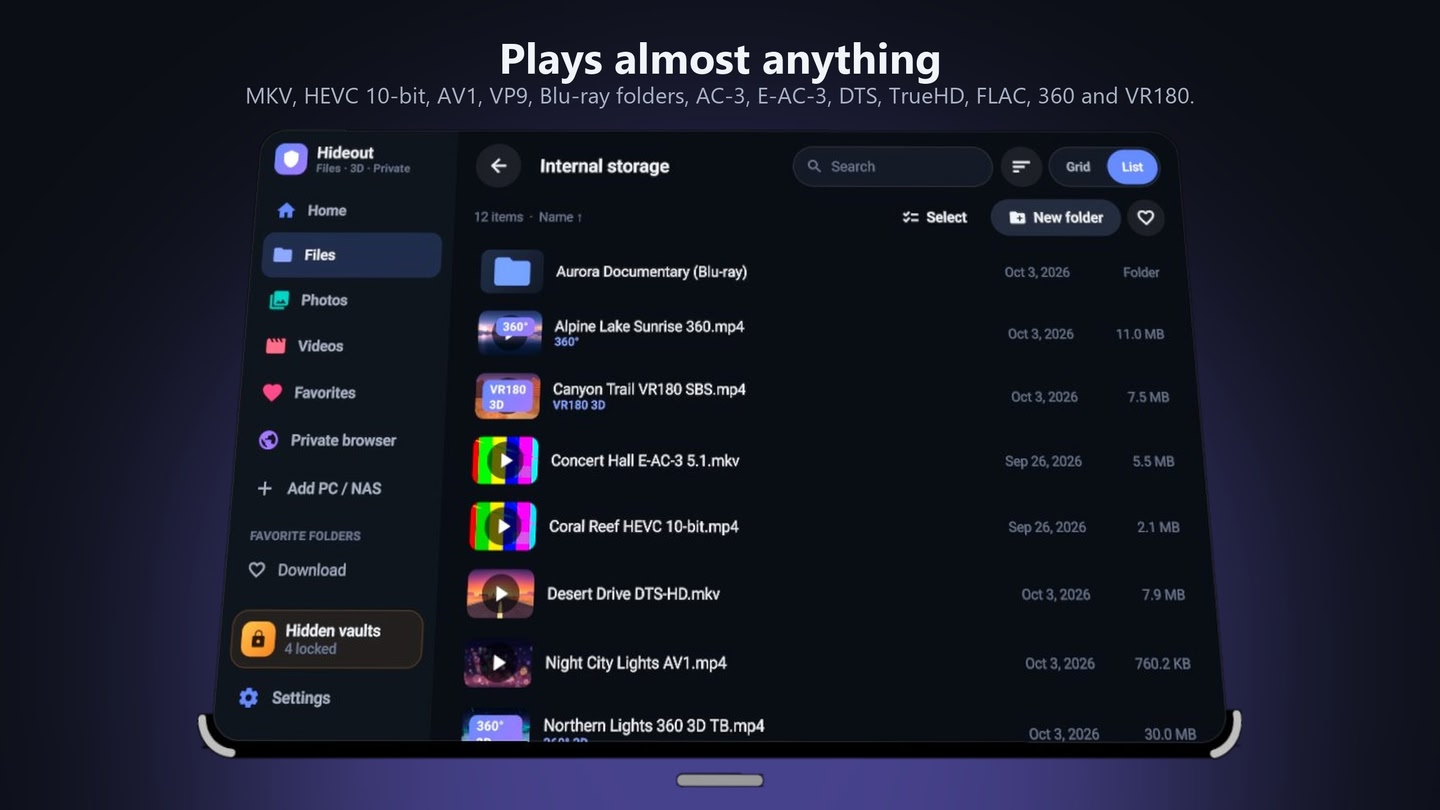
Task: Click the Photos icon in sidebar
Action: [280, 300]
